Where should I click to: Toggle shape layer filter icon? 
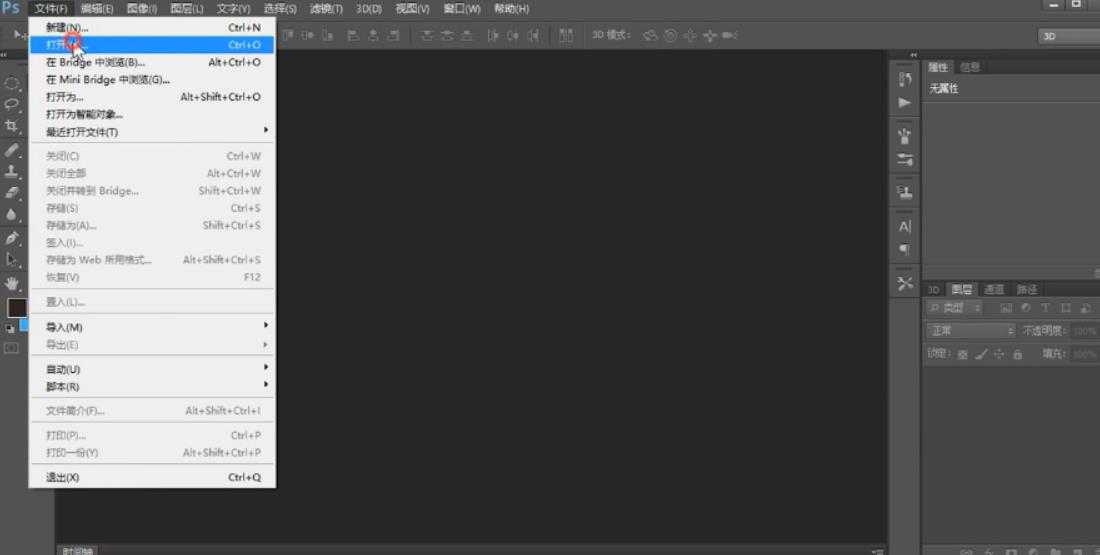(1066, 308)
